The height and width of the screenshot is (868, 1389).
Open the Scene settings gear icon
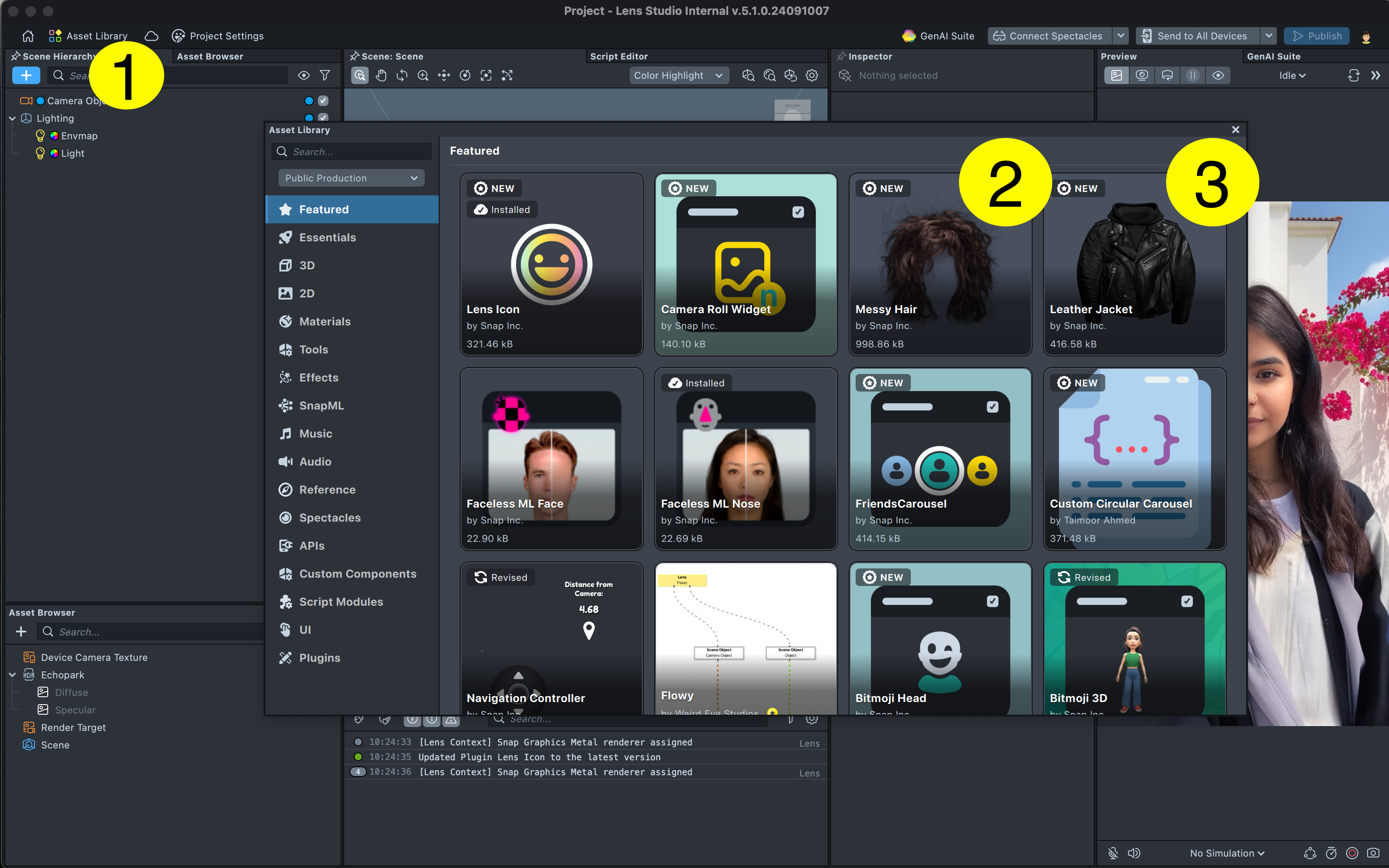coord(811,75)
